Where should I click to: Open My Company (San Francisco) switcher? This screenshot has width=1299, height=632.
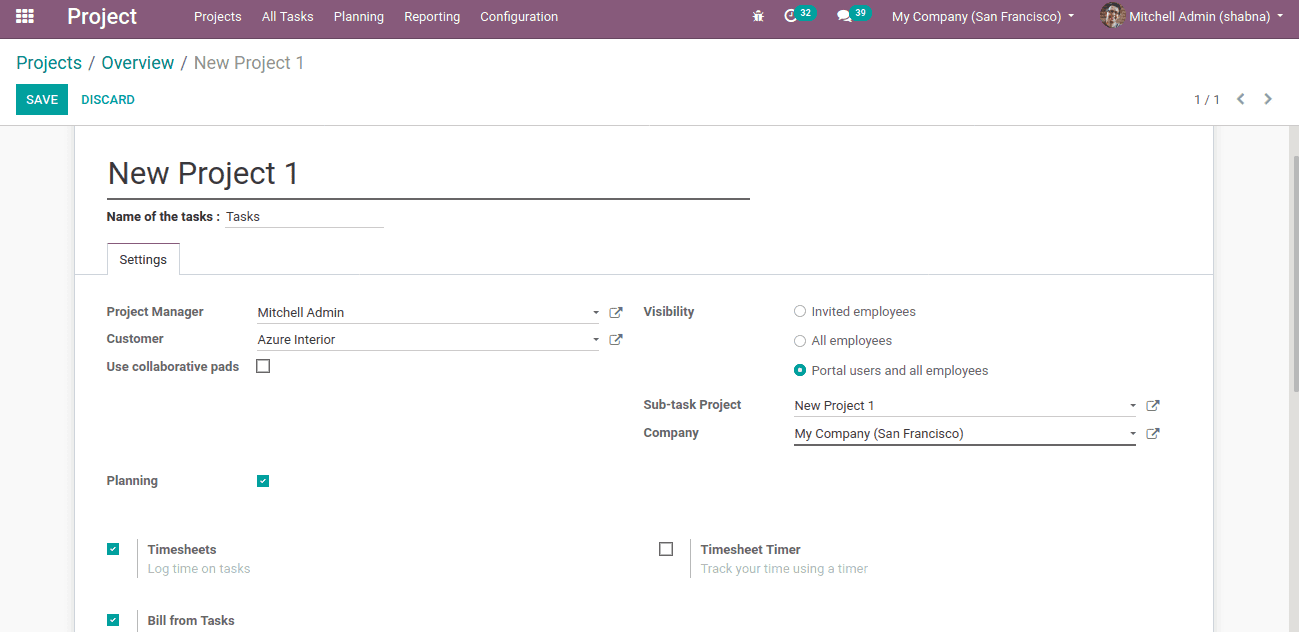tap(983, 16)
